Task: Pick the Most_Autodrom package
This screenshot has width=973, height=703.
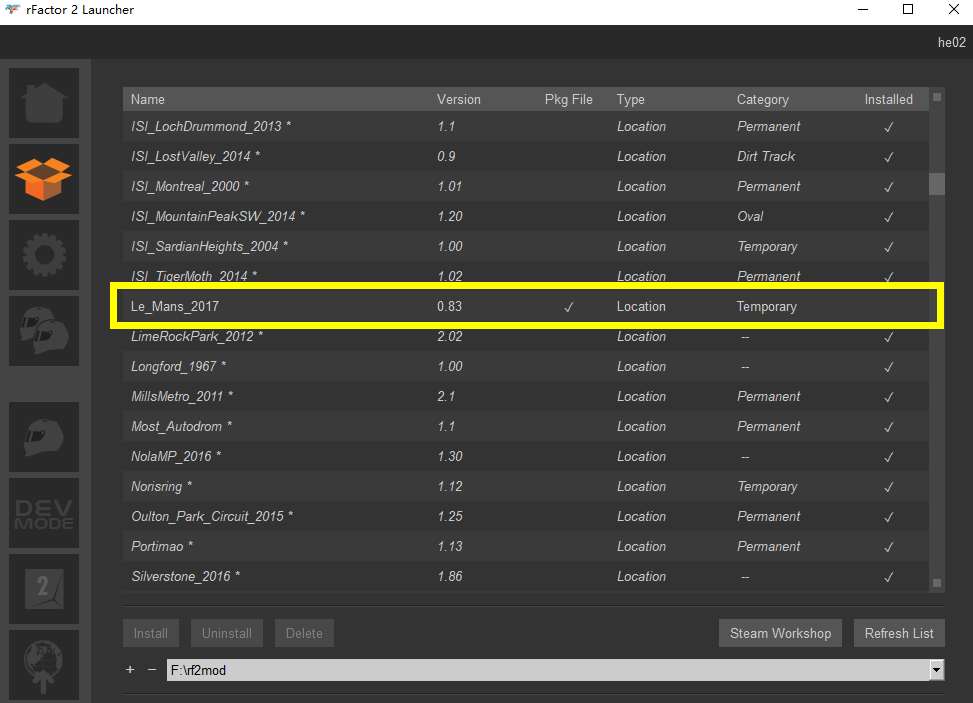Action: tap(526, 426)
